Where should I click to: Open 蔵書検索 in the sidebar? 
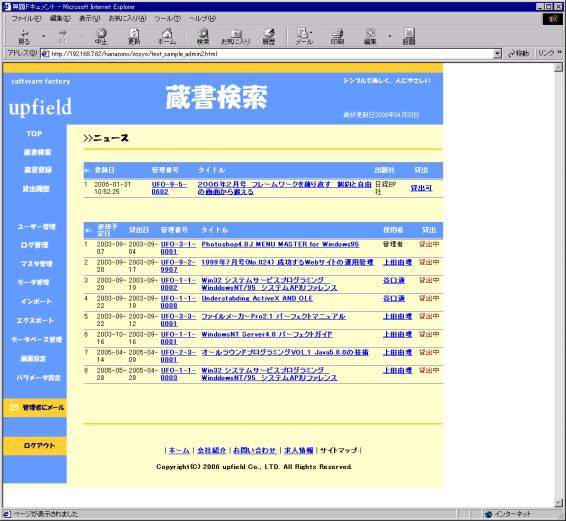[x=38, y=152]
